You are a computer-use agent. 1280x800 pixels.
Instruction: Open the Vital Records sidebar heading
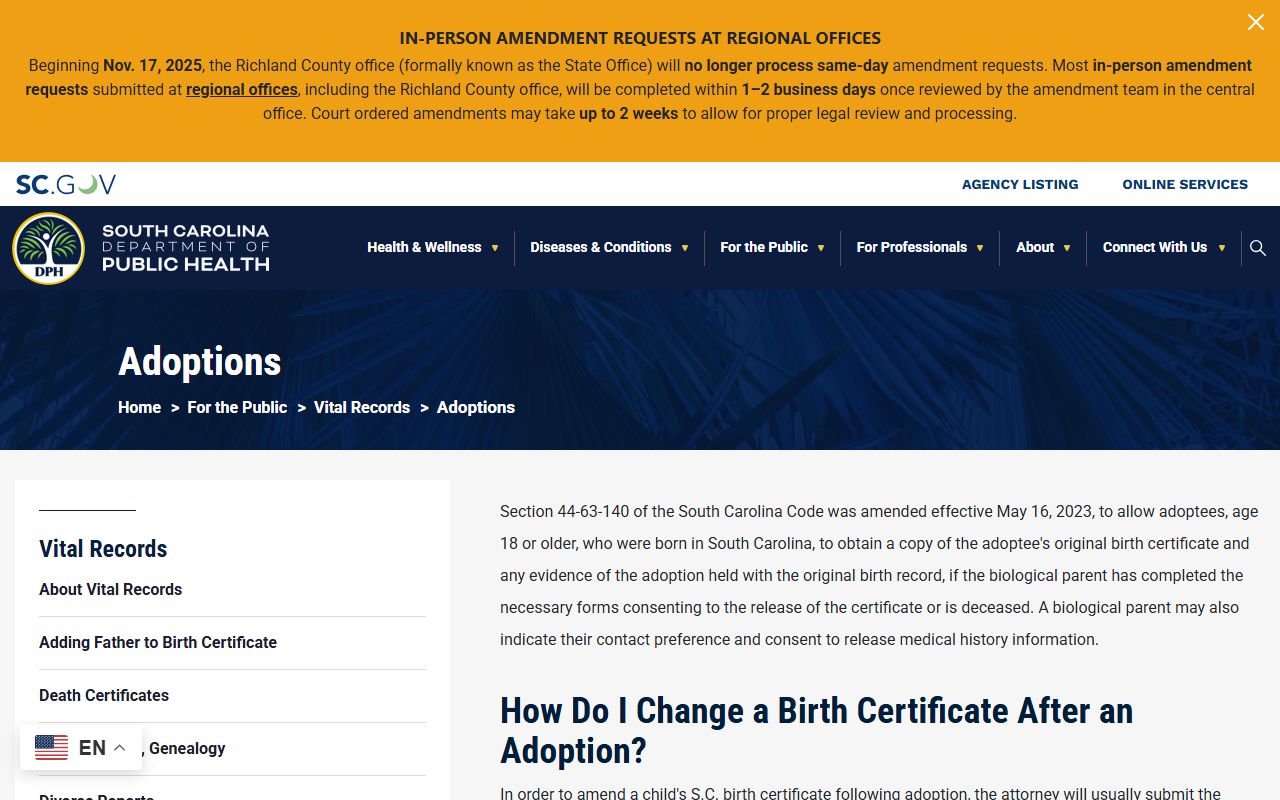tap(103, 548)
